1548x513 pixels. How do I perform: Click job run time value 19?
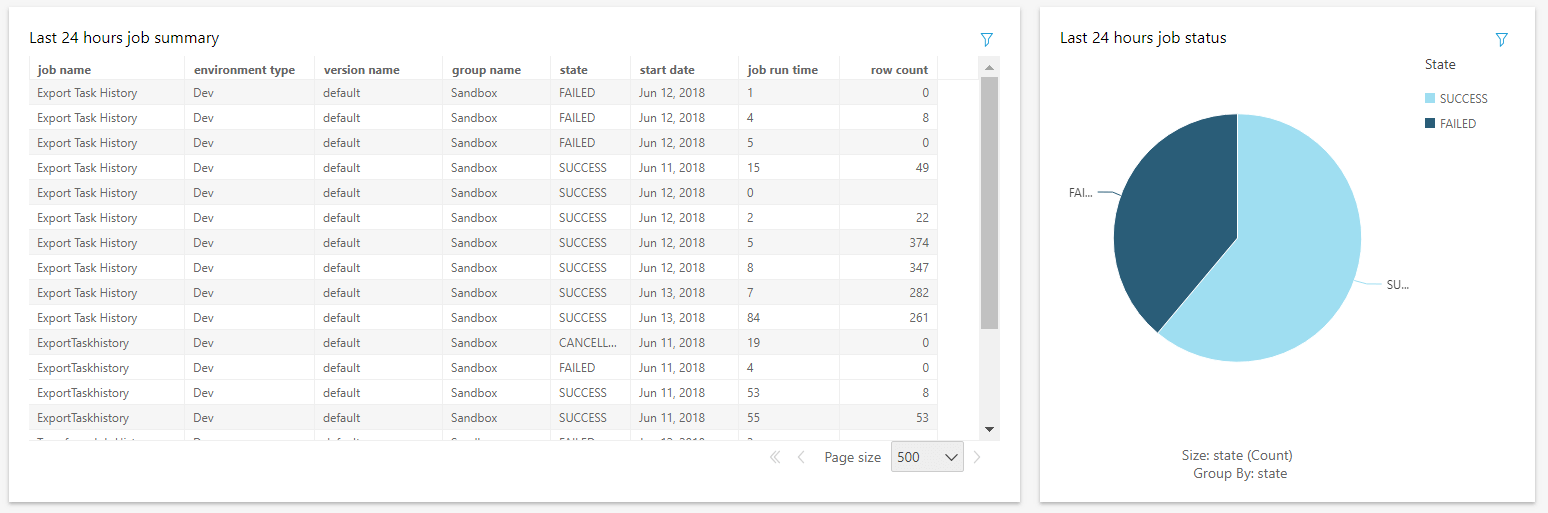(754, 343)
